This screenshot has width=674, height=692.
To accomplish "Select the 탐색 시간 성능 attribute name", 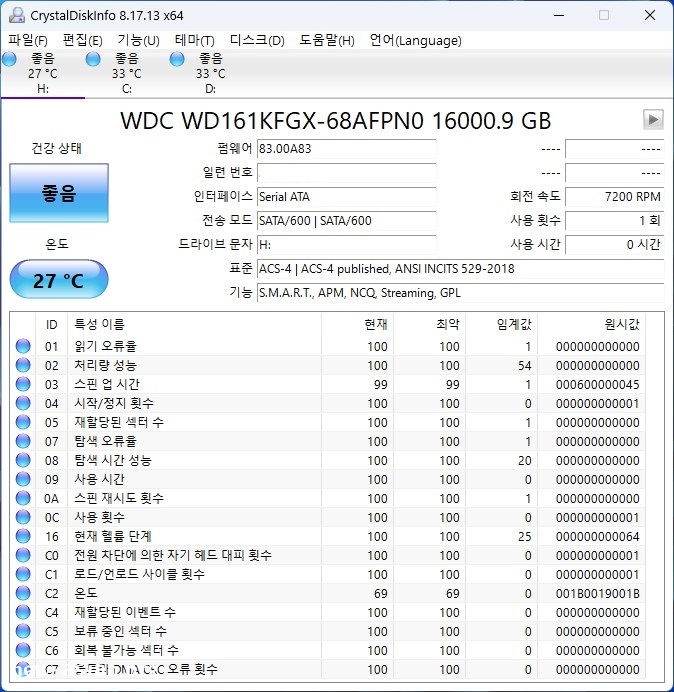I will [113, 460].
